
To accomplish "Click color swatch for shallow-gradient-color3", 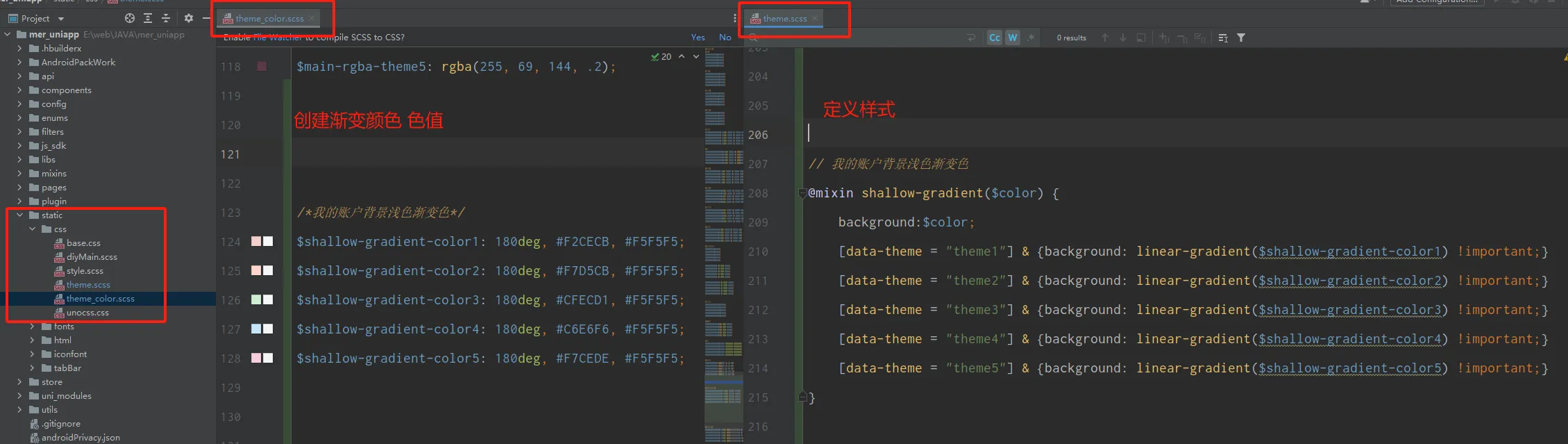I will click(x=256, y=299).
